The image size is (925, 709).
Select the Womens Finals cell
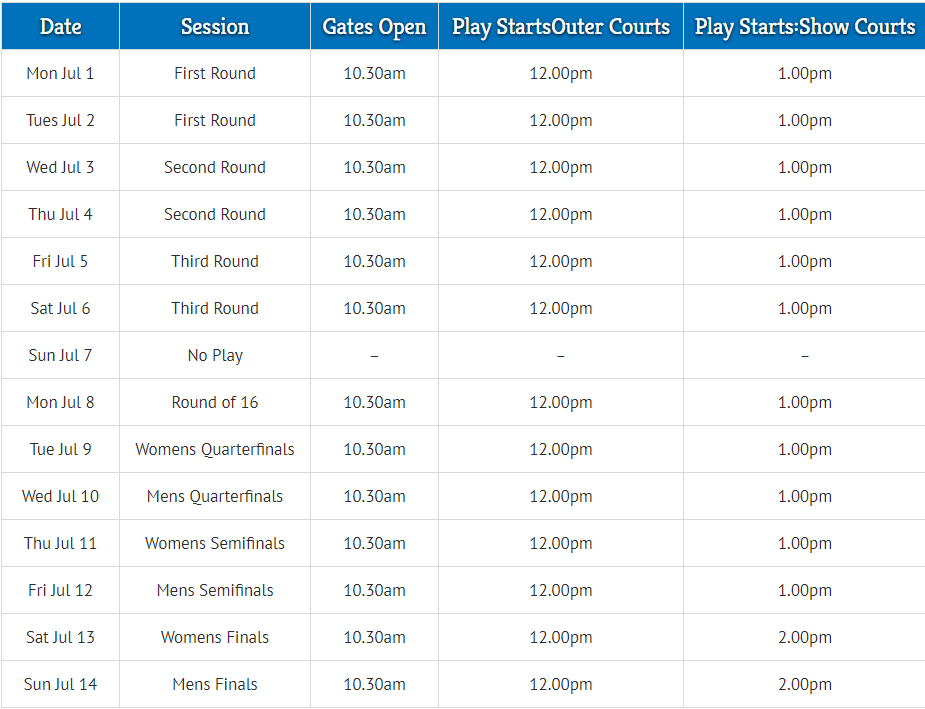(x=215, y=637)
